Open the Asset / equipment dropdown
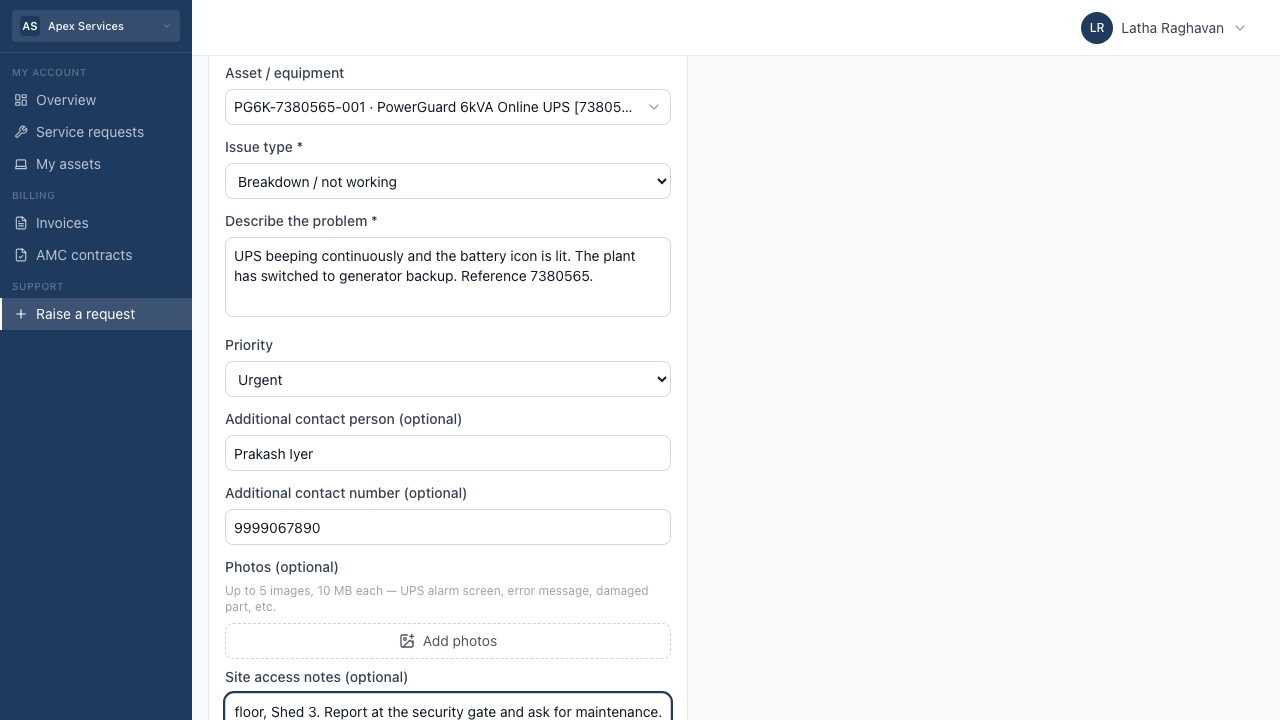1280x720 pixels. click(x=448, y=107)
